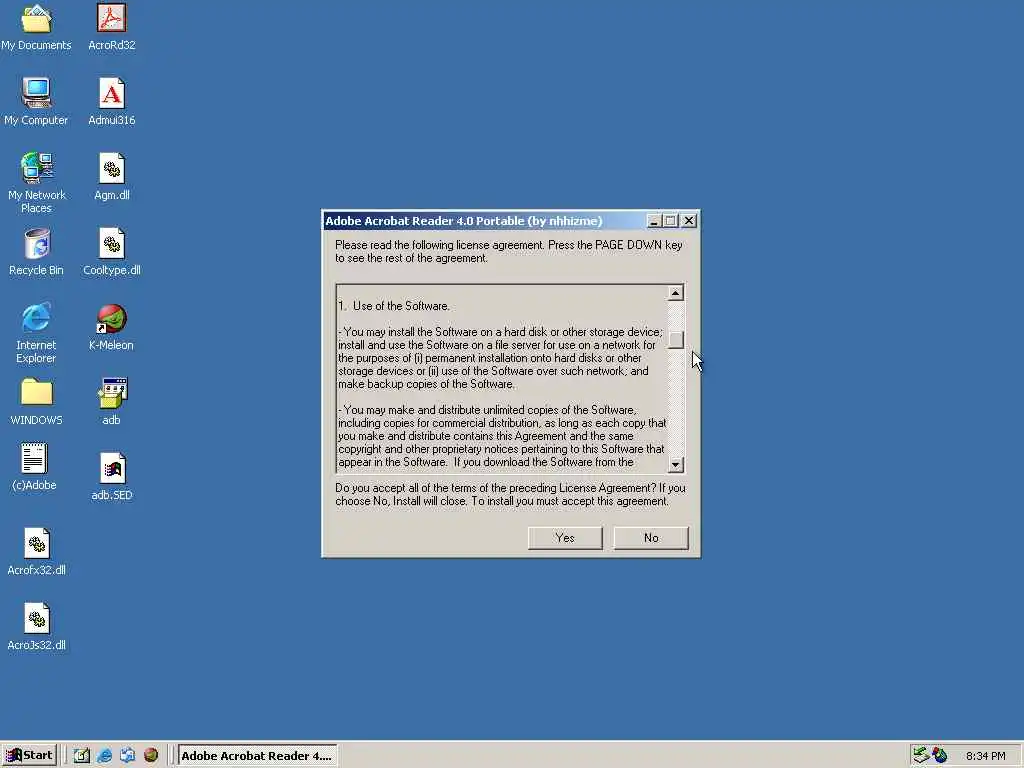This screenshot has height=768, width=1024.
Task: Select the (c)Adobe text file icon
Action: [x=34, y=467]
